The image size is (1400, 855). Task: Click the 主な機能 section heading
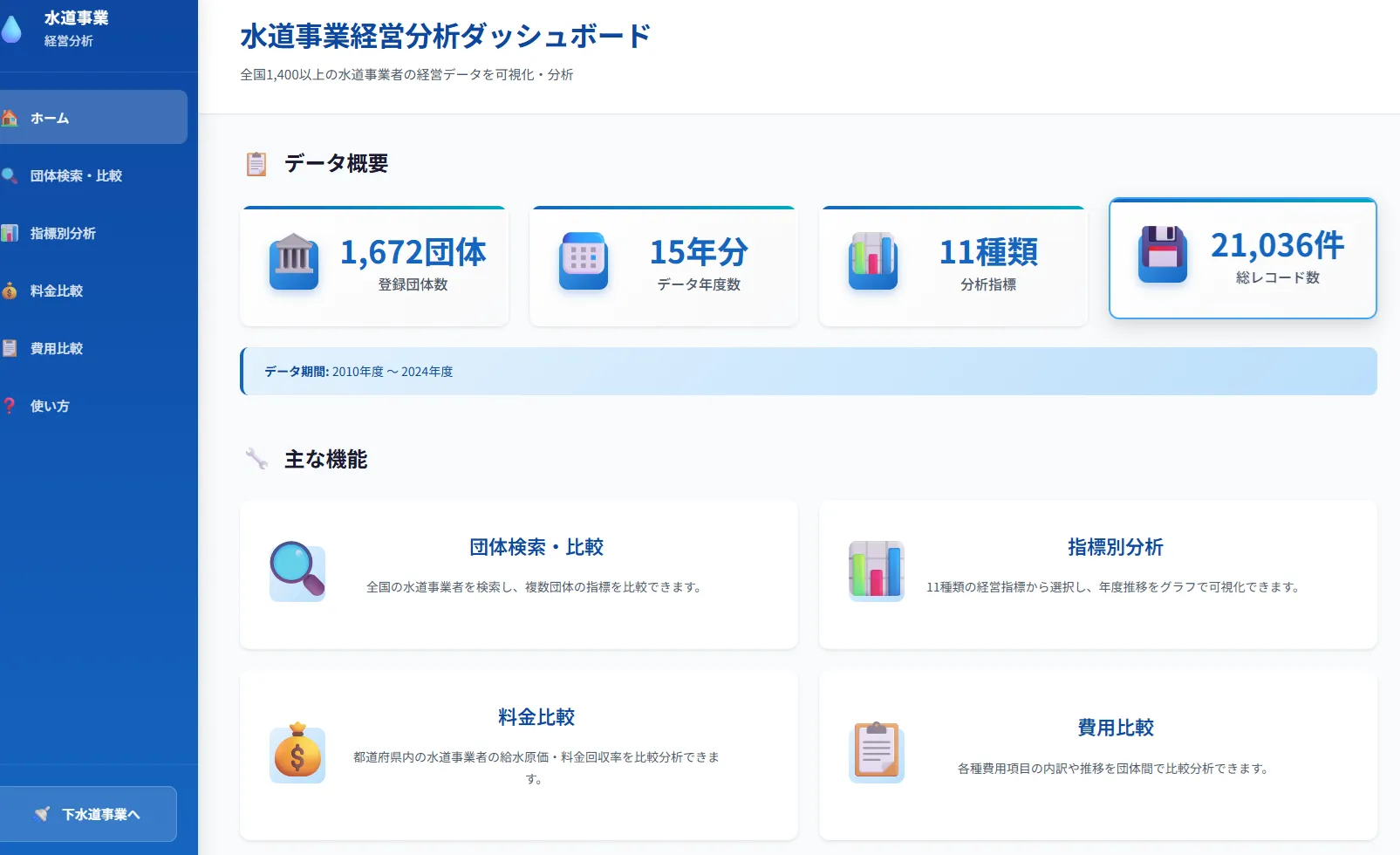[326, 459]
